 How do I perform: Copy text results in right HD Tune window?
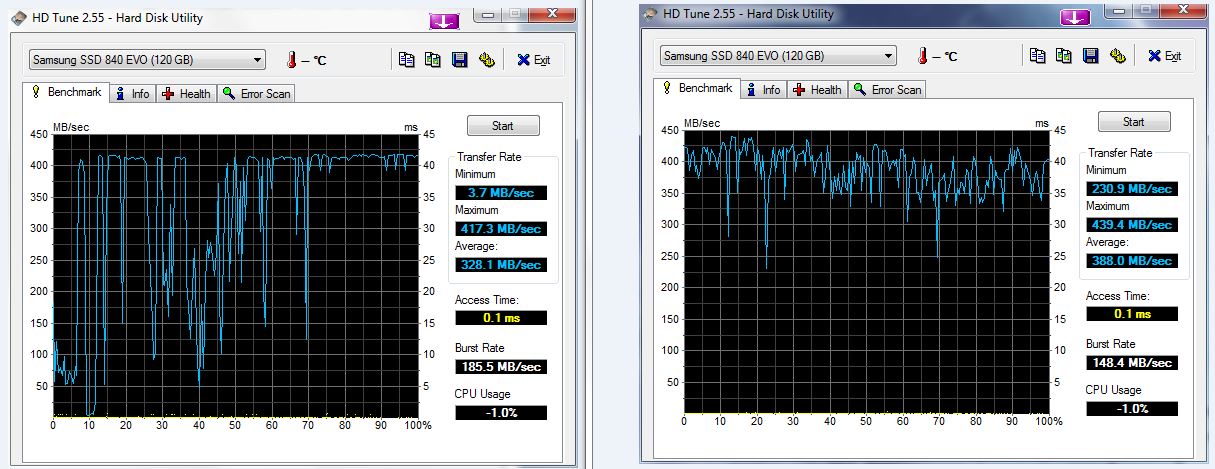click(1037, 56)
